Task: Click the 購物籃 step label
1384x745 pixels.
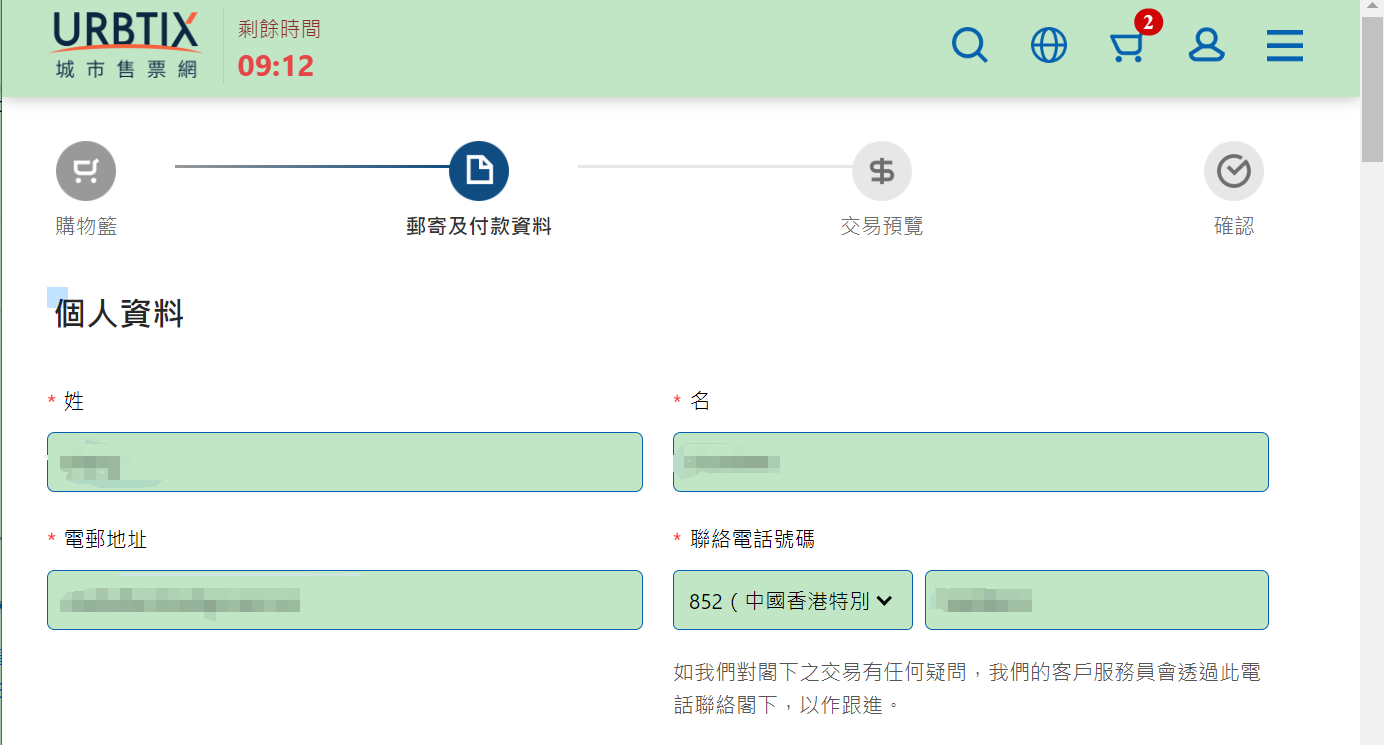Action: [86, 226]
